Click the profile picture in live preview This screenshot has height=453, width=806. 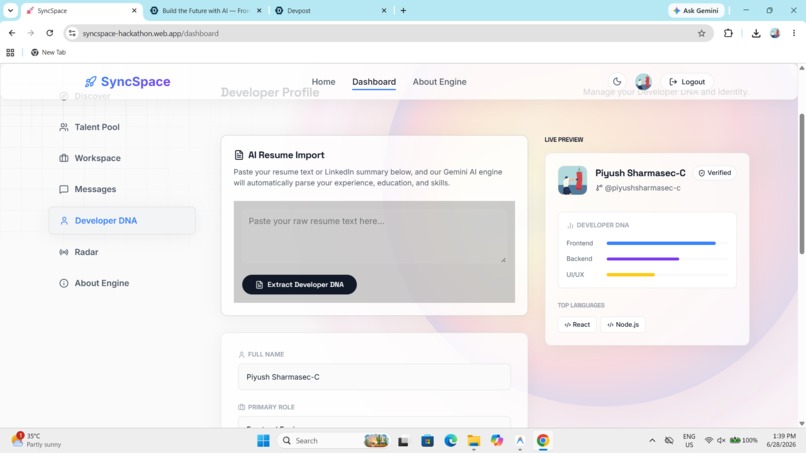572,180
